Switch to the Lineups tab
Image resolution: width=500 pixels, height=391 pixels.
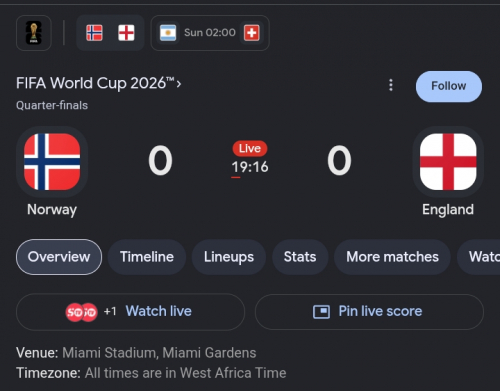[x=229, y=257]
